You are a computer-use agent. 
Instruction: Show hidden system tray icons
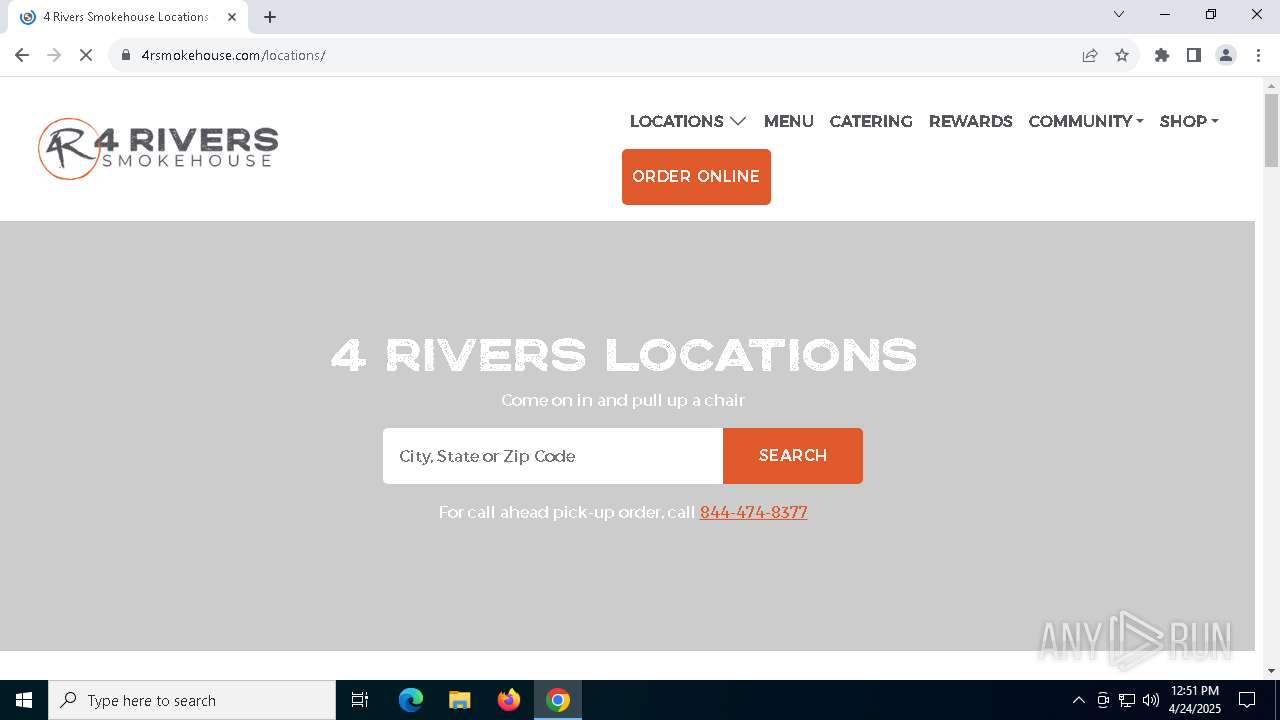[x=1078, y=700]
